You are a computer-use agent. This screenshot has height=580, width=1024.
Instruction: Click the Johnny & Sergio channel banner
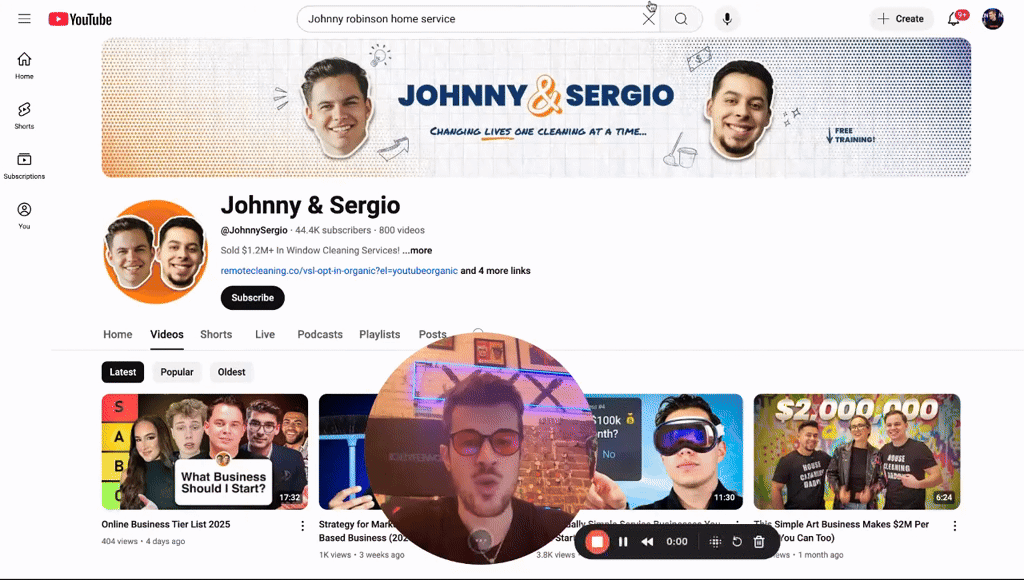(536, 107)
